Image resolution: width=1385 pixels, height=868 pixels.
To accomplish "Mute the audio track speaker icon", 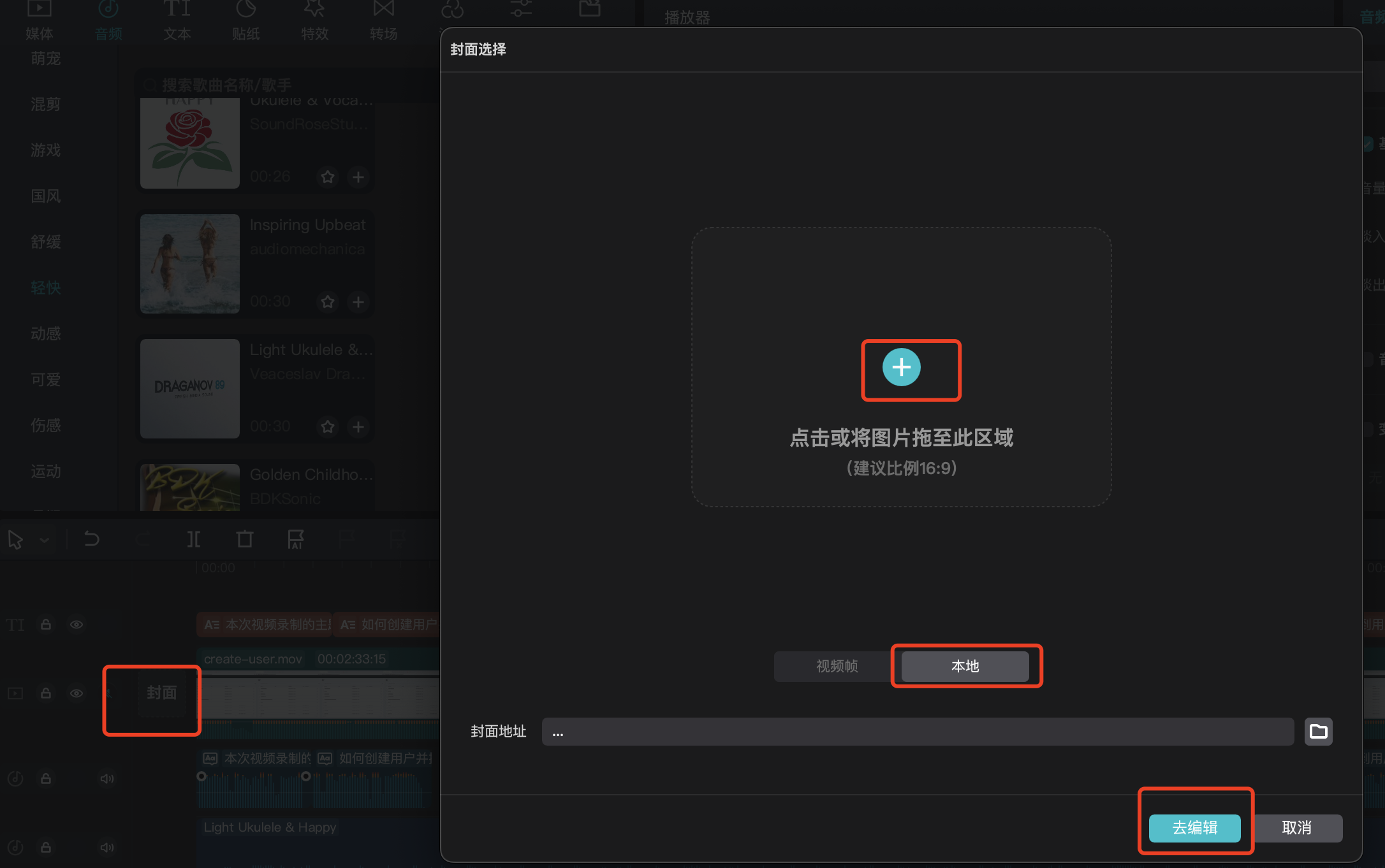I will [107, 779].
